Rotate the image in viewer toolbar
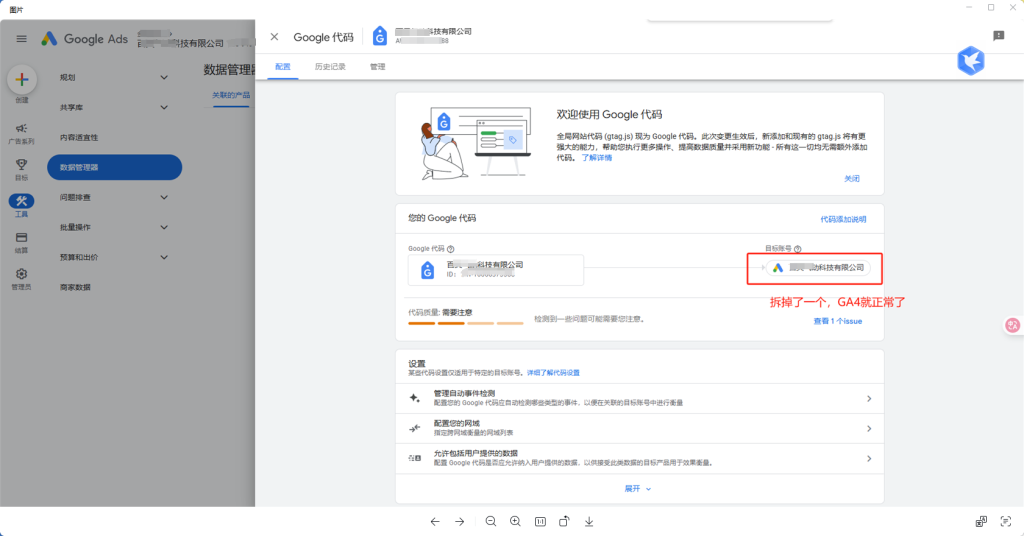This screenshot has height=536, width=1024. click(564, 522)
